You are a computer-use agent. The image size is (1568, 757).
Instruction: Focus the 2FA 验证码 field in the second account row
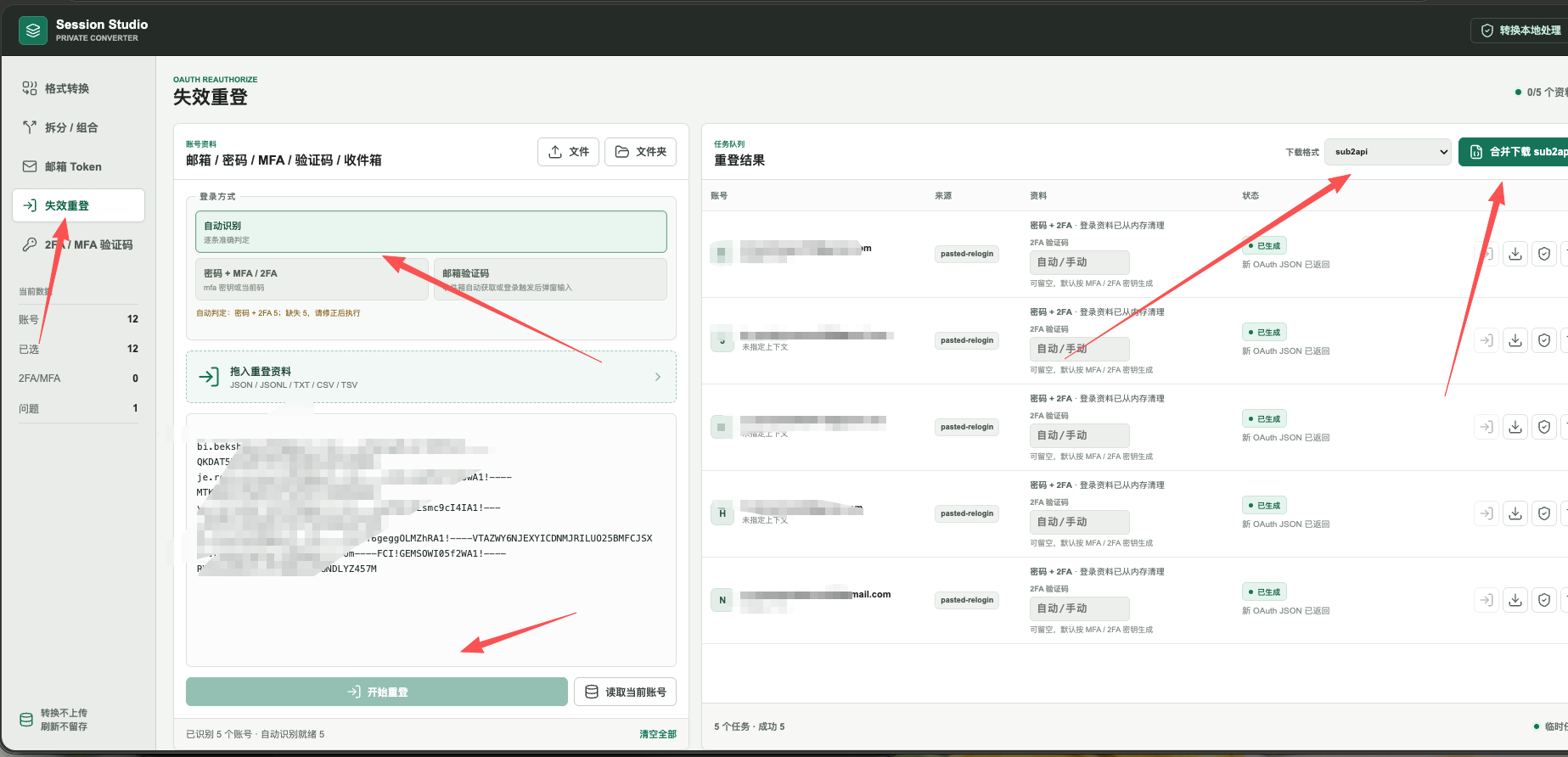[x=1080, y=349]
